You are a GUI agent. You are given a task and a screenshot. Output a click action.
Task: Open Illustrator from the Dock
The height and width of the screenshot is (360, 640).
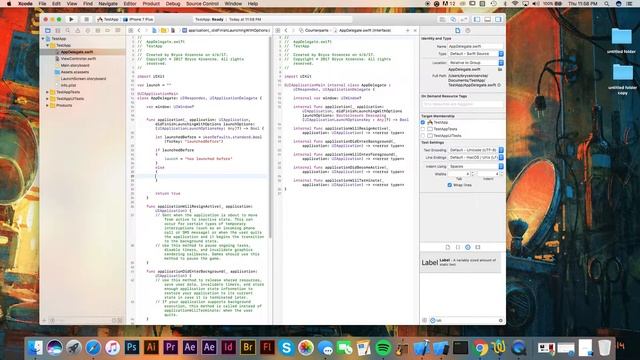click(x=151, y=348)
